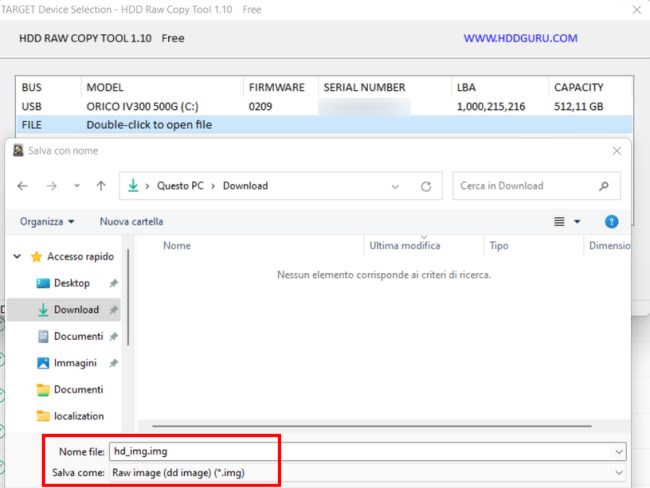This screenshot has width=650, height=488.
Task: Refresh the Download folder listing
Action: click(x=426, y=186)
